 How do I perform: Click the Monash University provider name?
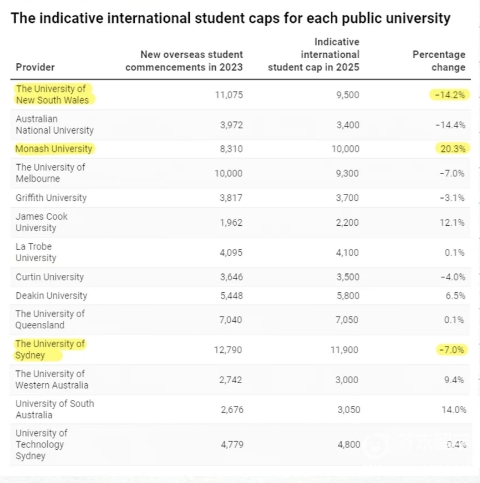click(x=54, y=149)
